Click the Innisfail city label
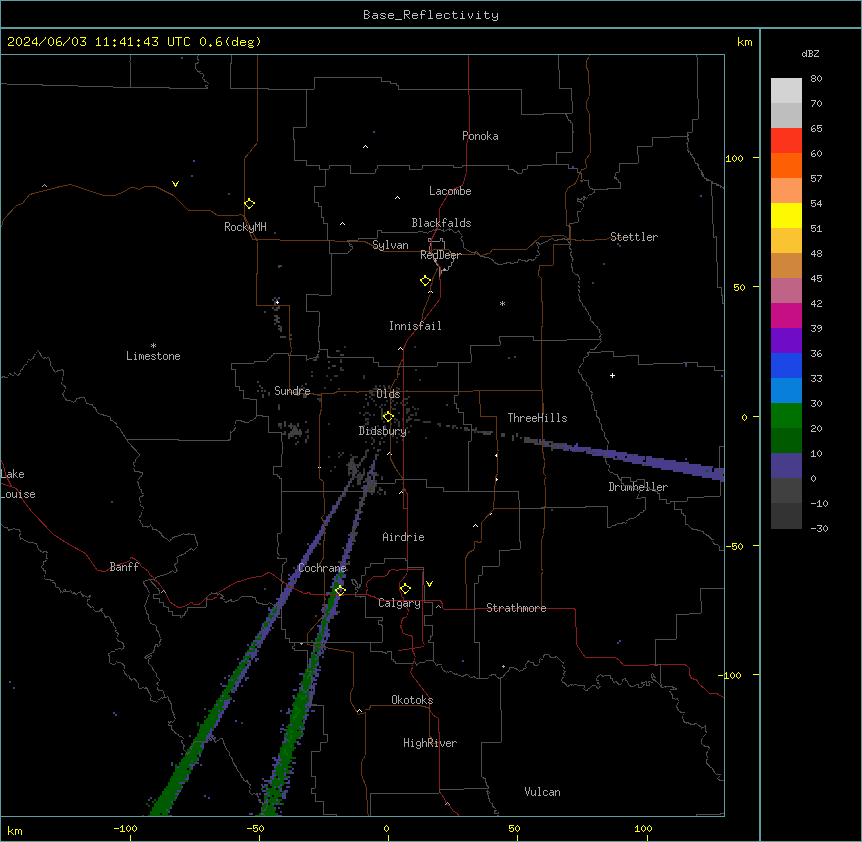 pos(415,326)
